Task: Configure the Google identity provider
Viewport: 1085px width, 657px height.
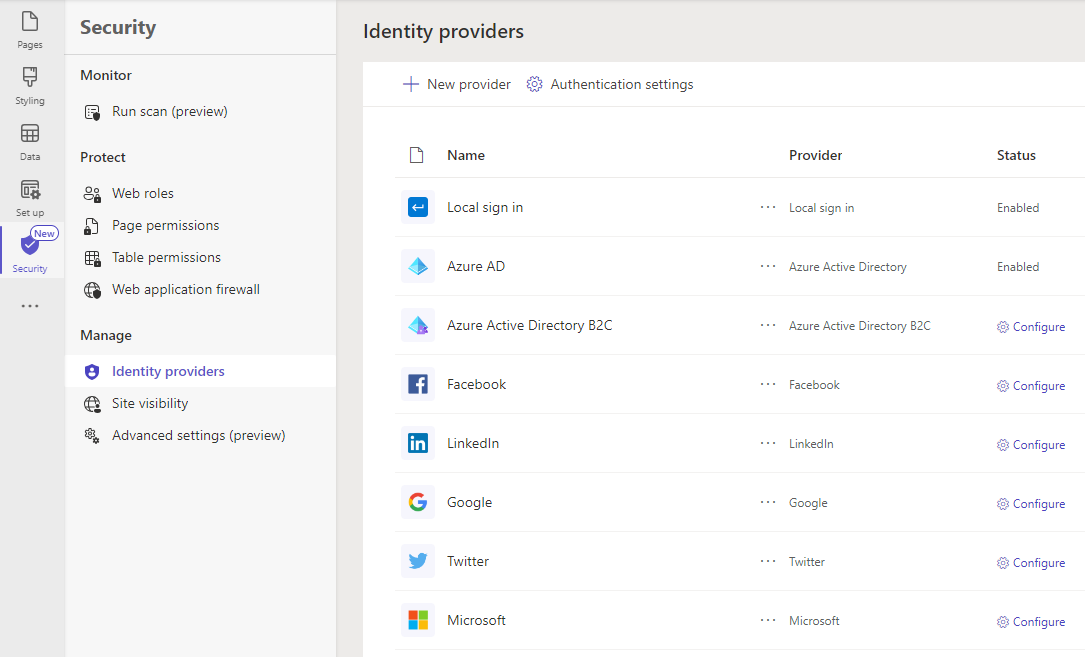Action: (x=1031, y=503)
